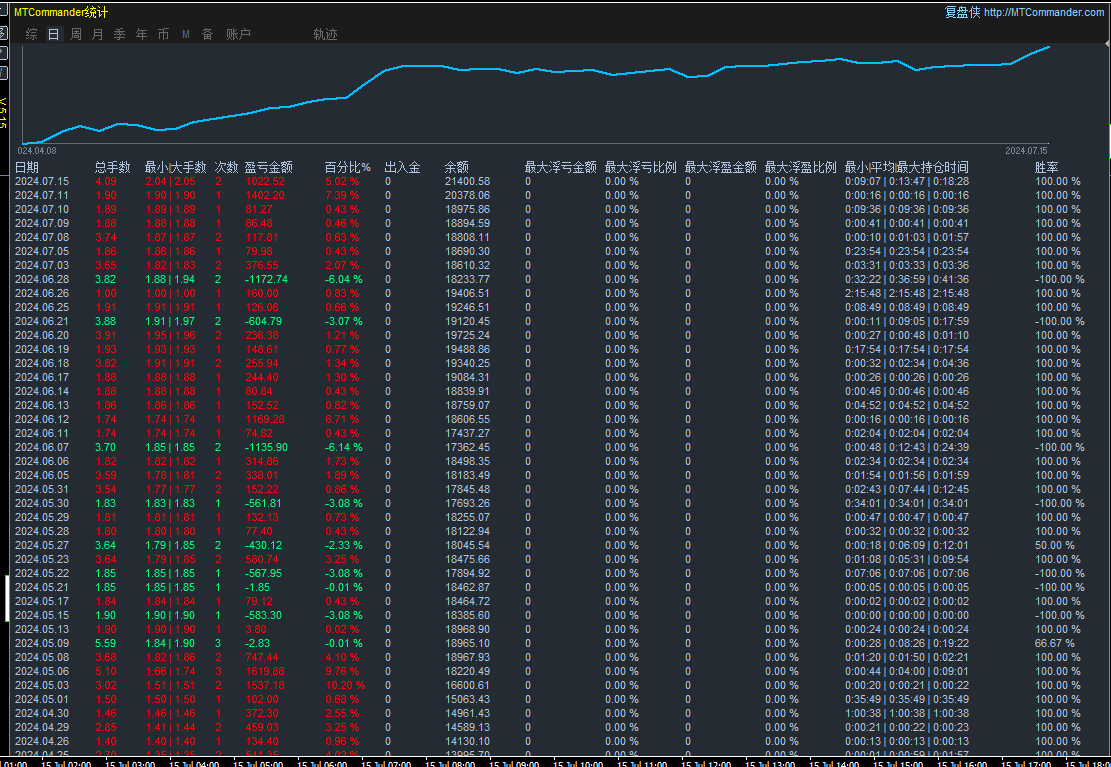The width and height of the screenshot is (1111, 767).
Task: Click the M tab icon
Action: pyautogui.click(x=186, y=34)
